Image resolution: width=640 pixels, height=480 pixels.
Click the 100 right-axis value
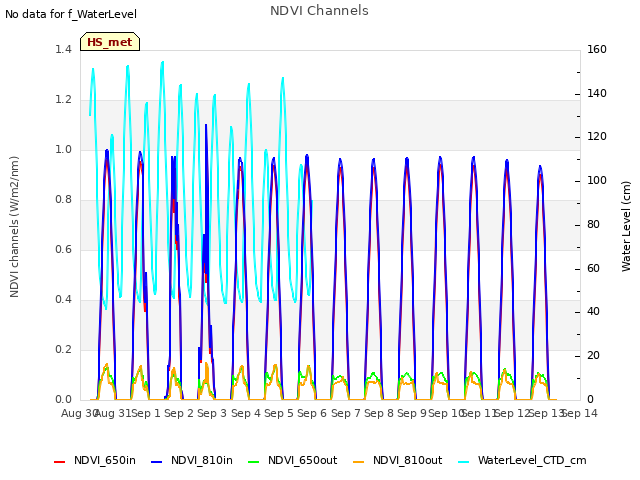click(x=597, y=180)
